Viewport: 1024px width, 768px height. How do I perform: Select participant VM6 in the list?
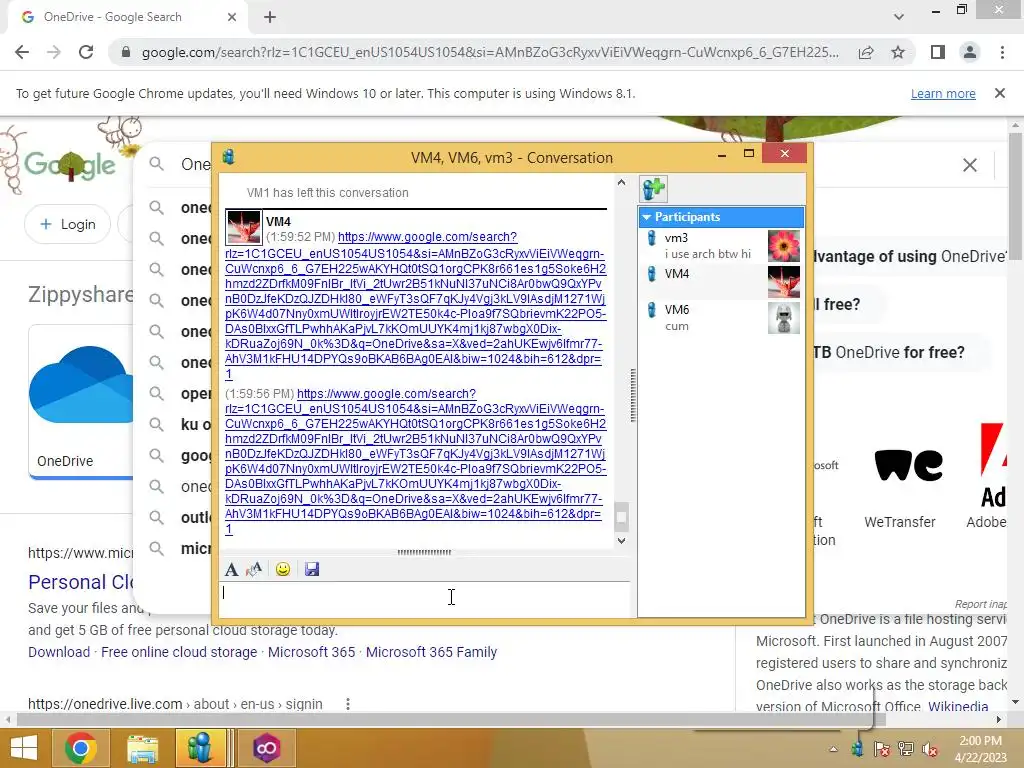721,317
